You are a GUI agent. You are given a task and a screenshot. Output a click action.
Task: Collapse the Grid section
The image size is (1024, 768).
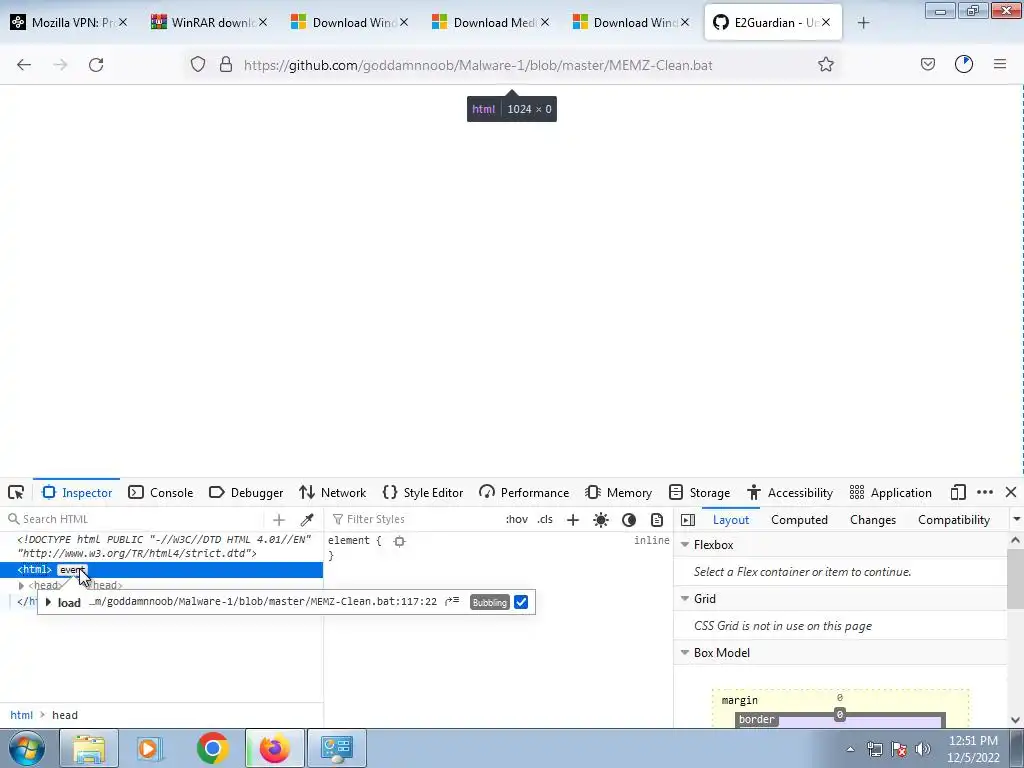pos(685,599)
